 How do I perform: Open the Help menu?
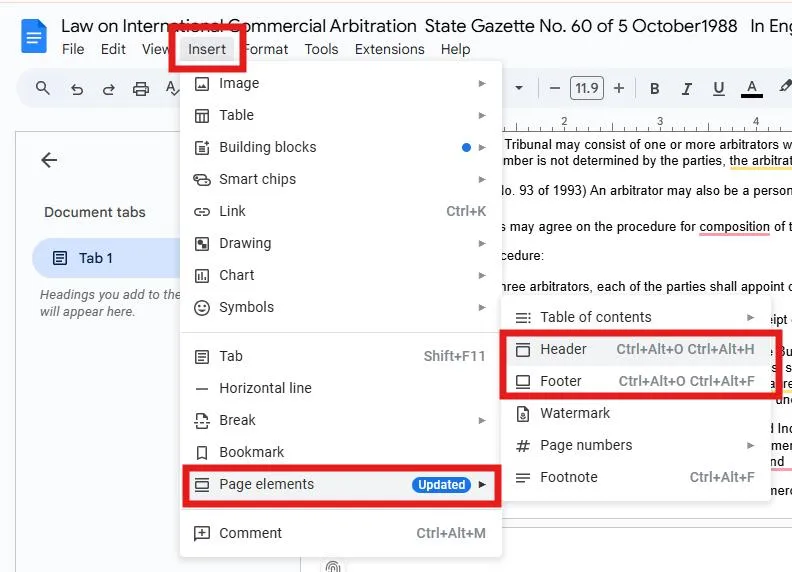click(455, 49)
